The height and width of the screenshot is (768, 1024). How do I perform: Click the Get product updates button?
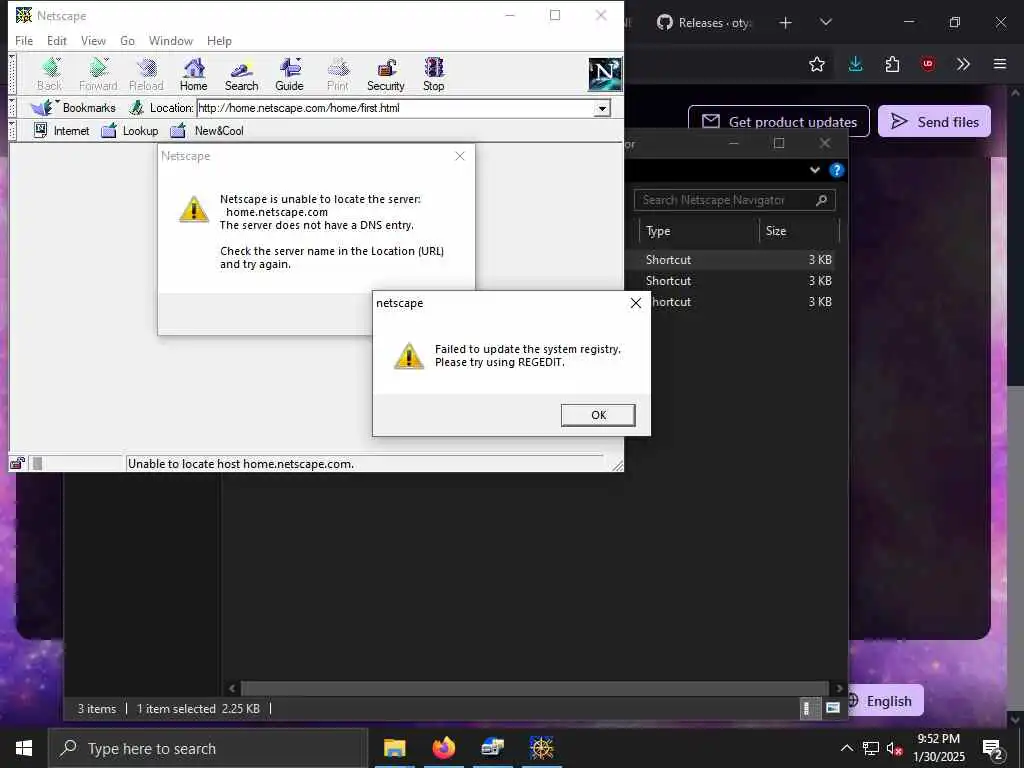coord(779,121)
